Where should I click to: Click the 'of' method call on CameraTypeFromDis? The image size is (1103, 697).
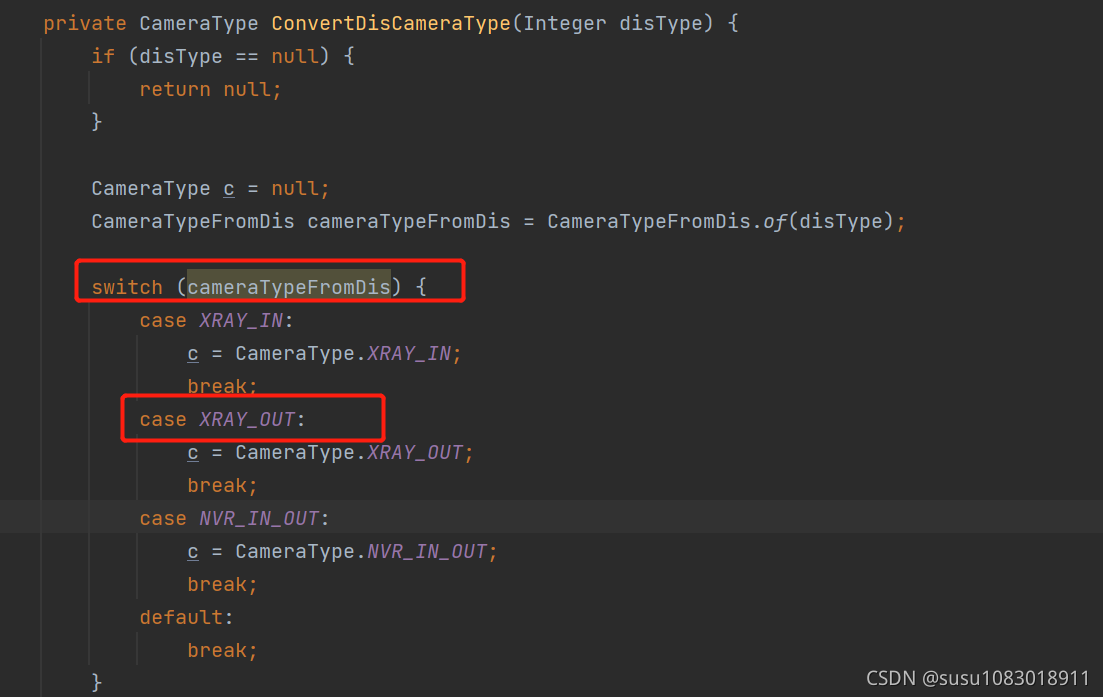coord(774,222)
